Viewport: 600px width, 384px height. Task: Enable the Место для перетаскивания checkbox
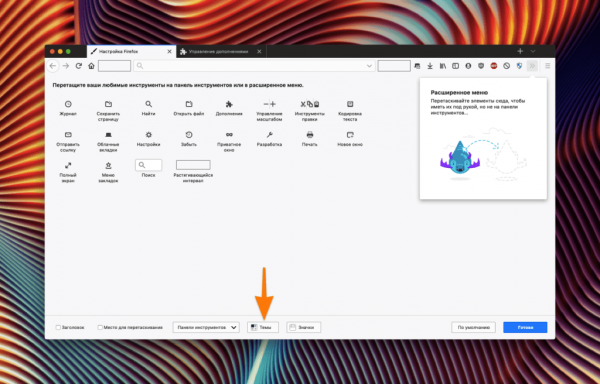click(x=100, y=327)
